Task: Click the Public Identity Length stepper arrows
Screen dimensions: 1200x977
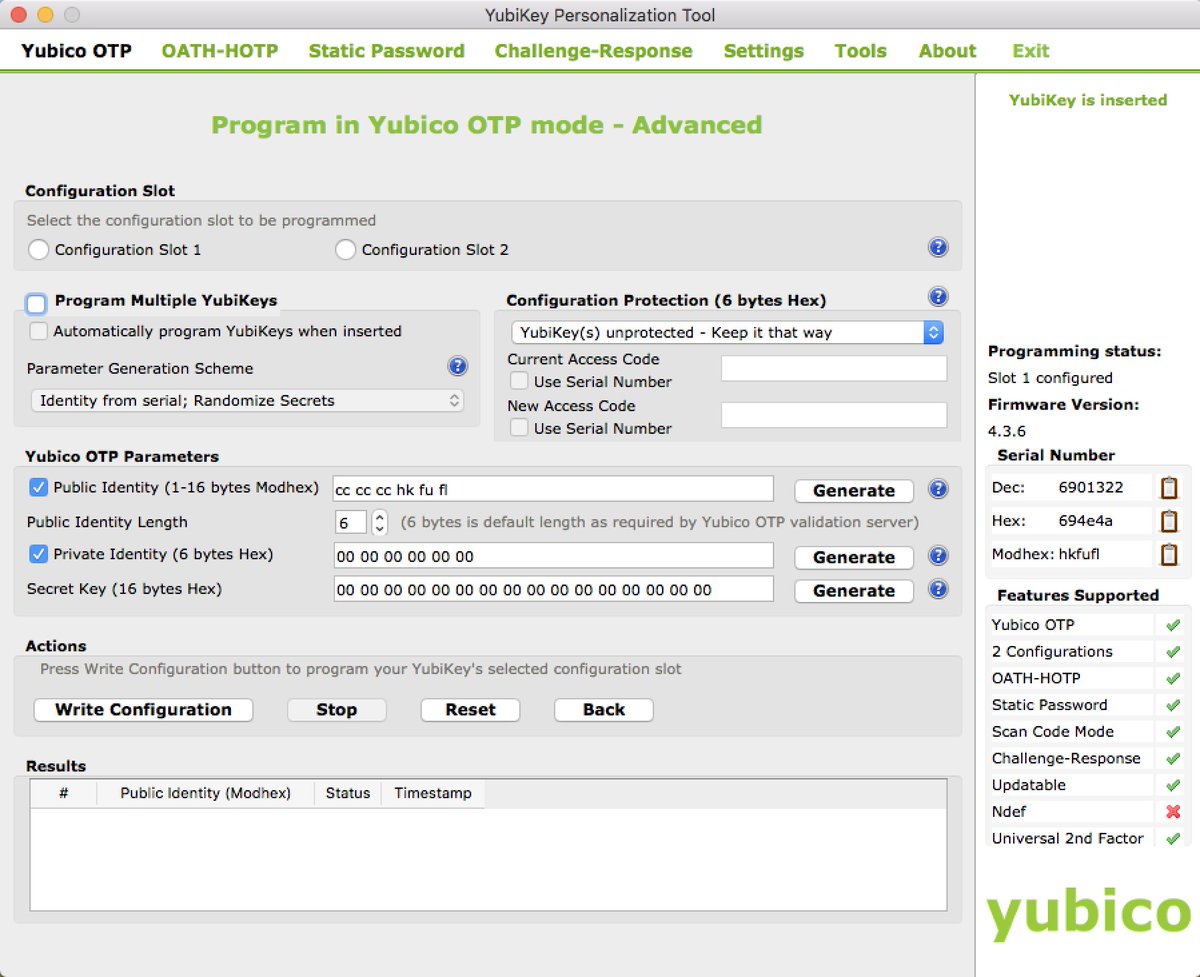Action: click(379, 522)
